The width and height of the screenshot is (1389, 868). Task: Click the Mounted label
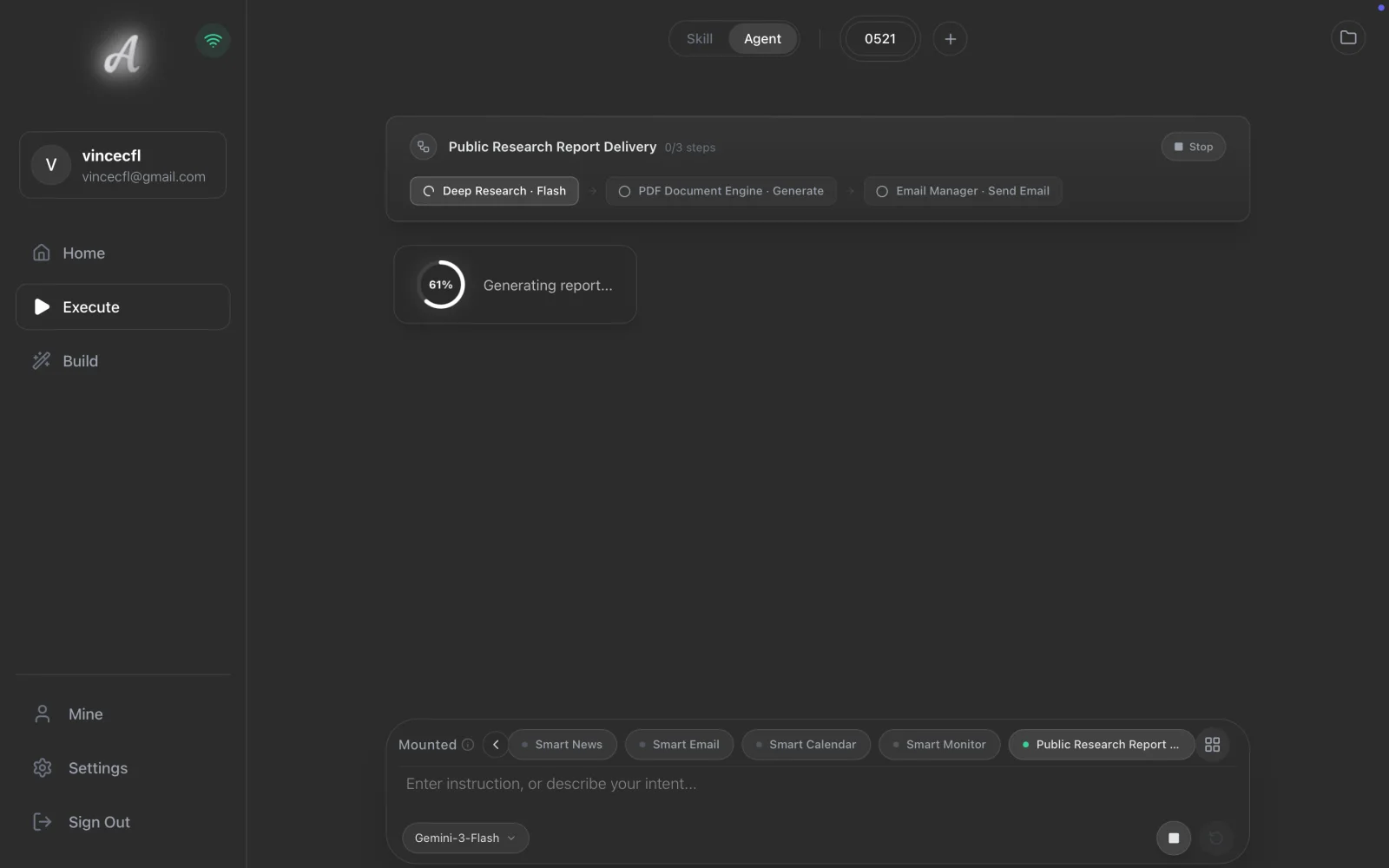[427, 745]
